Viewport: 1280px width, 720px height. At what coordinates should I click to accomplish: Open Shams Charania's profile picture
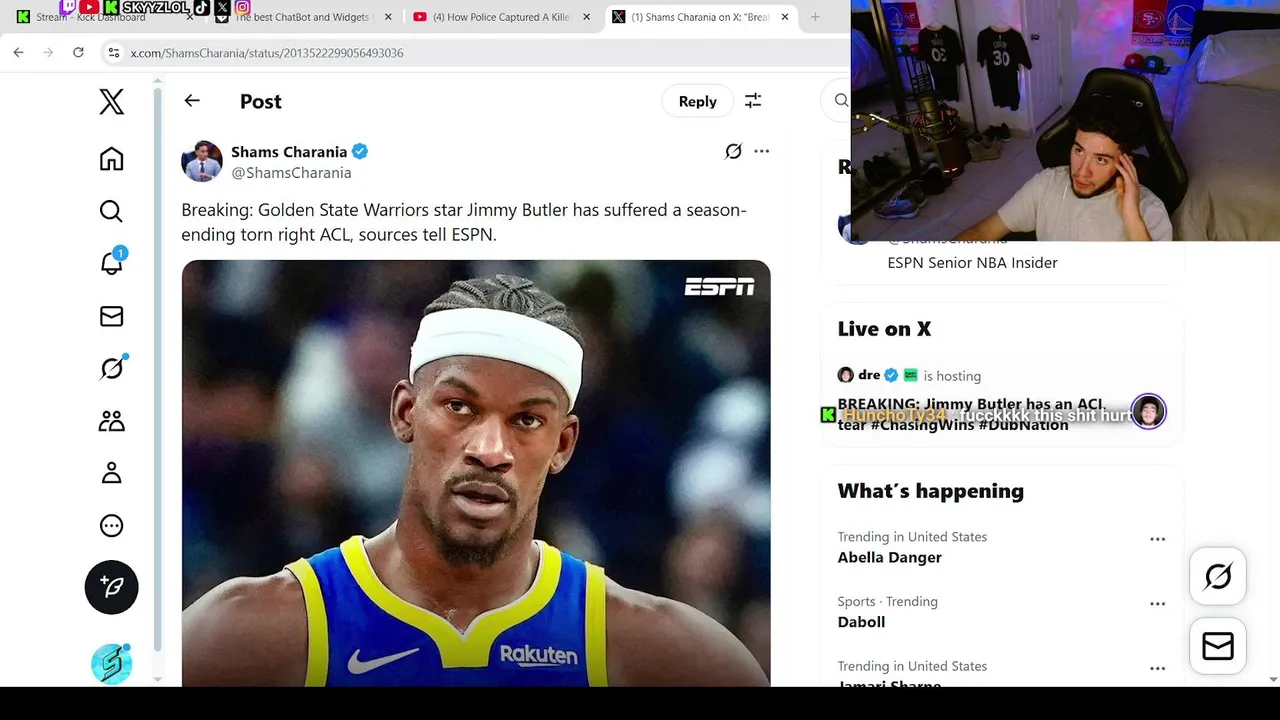201,161
